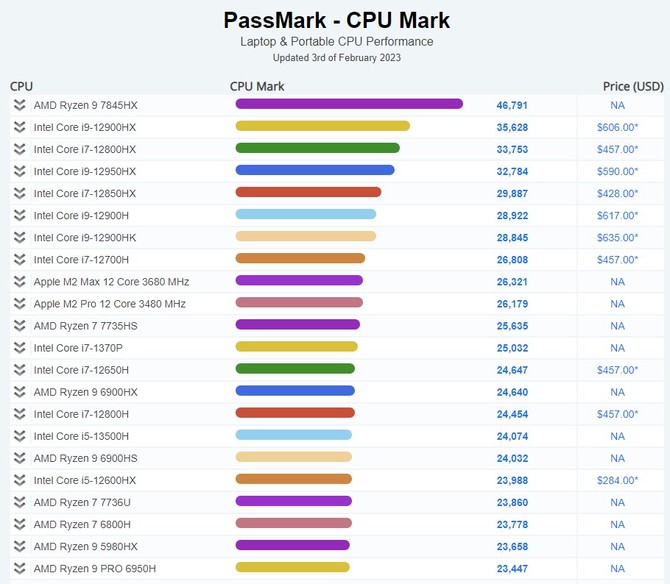Screen dimensions: 670x584
Task: Click the score 24,640
Action: [x=512, y=392]
